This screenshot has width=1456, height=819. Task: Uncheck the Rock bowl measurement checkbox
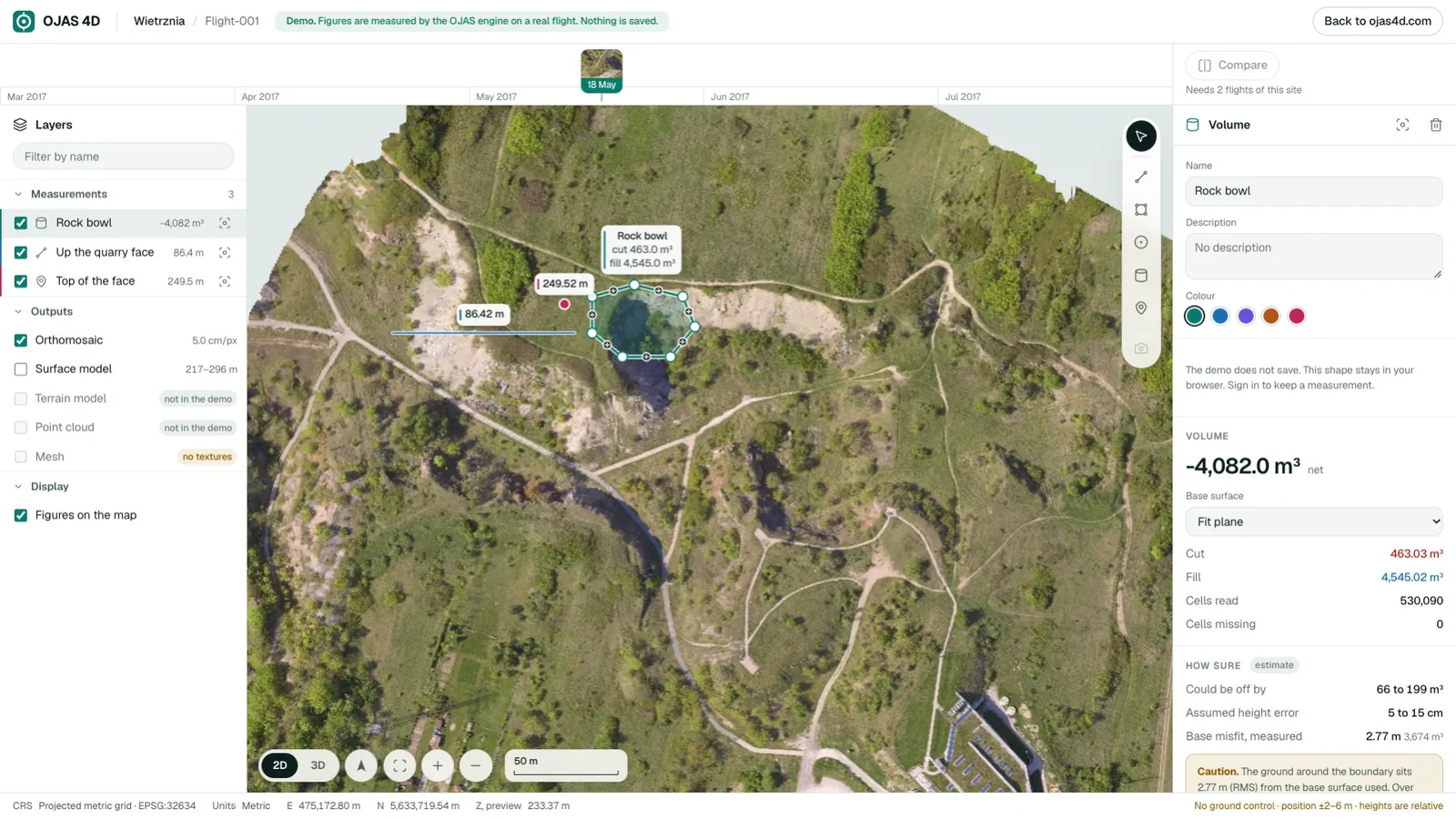click(x=21, y=223)
